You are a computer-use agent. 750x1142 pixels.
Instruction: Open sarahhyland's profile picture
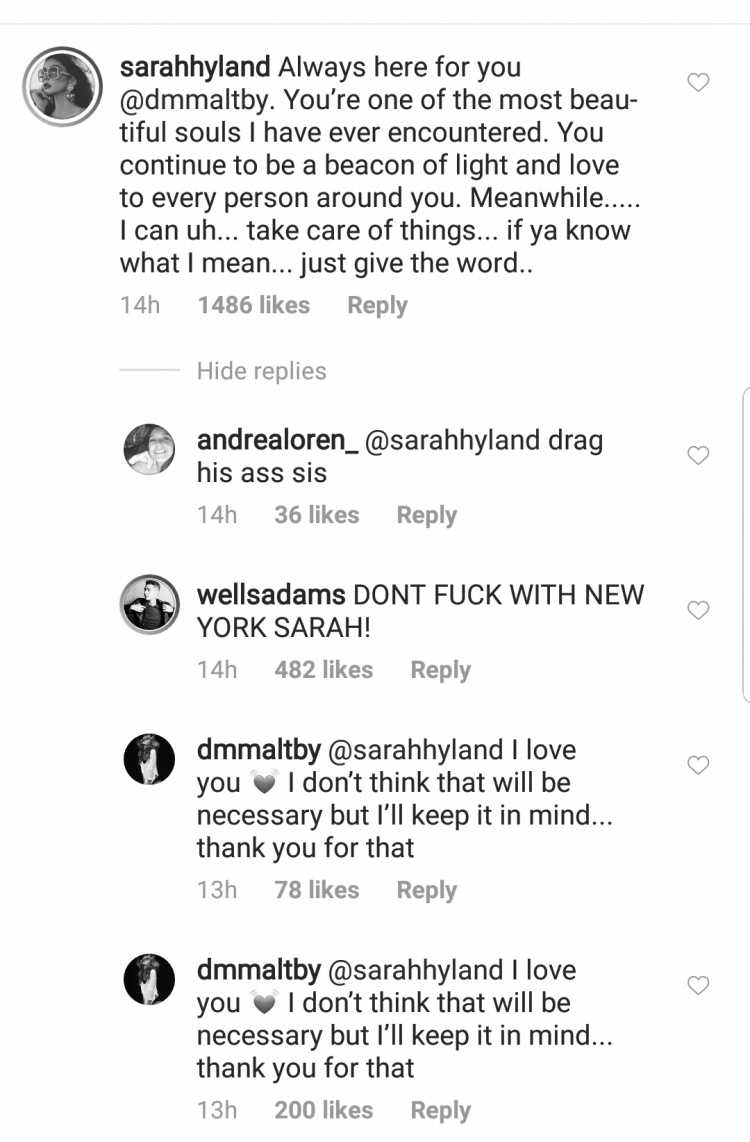tap(63, 87)
